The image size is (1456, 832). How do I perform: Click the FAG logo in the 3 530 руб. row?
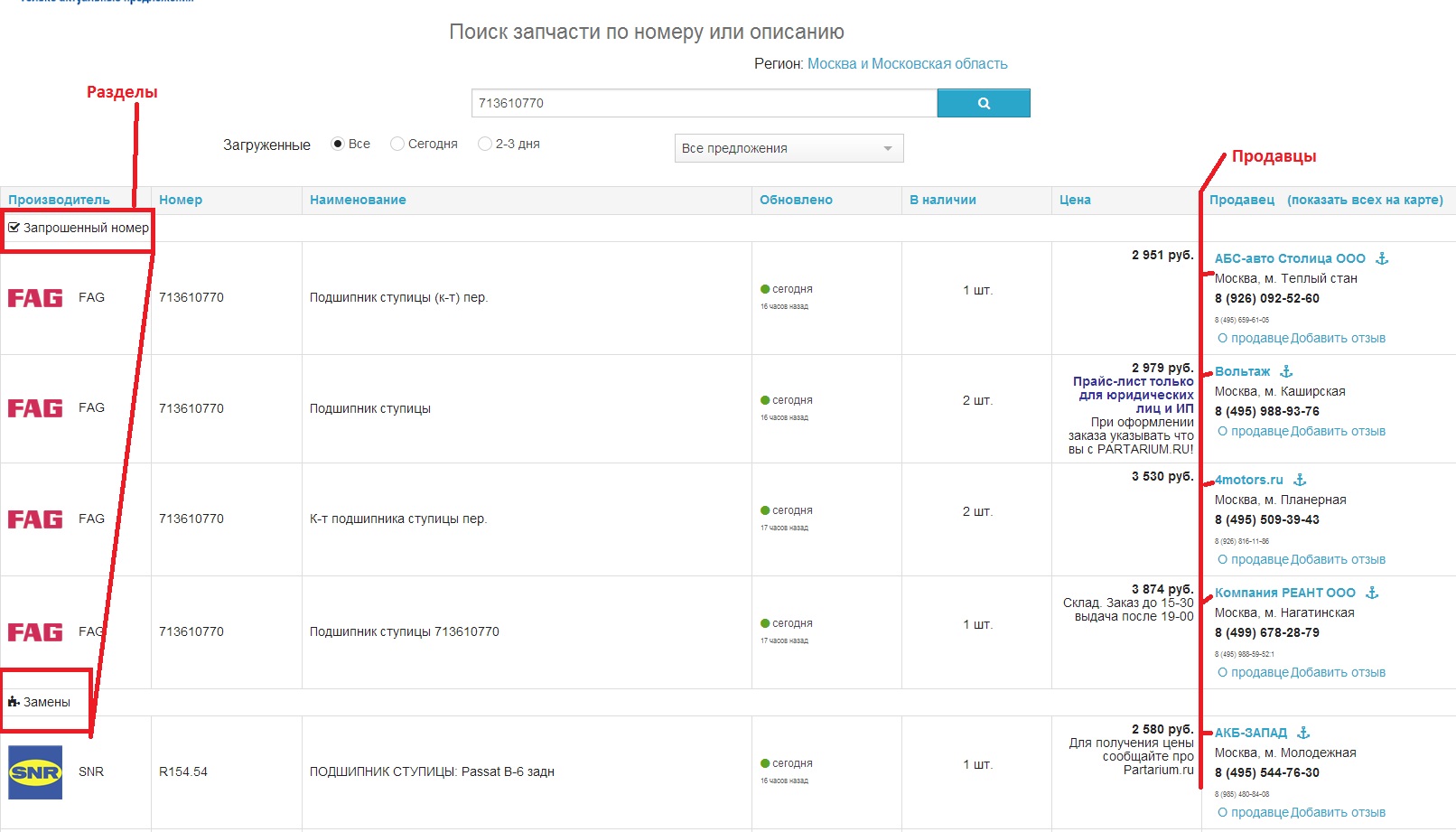click(x=35, y=519)
